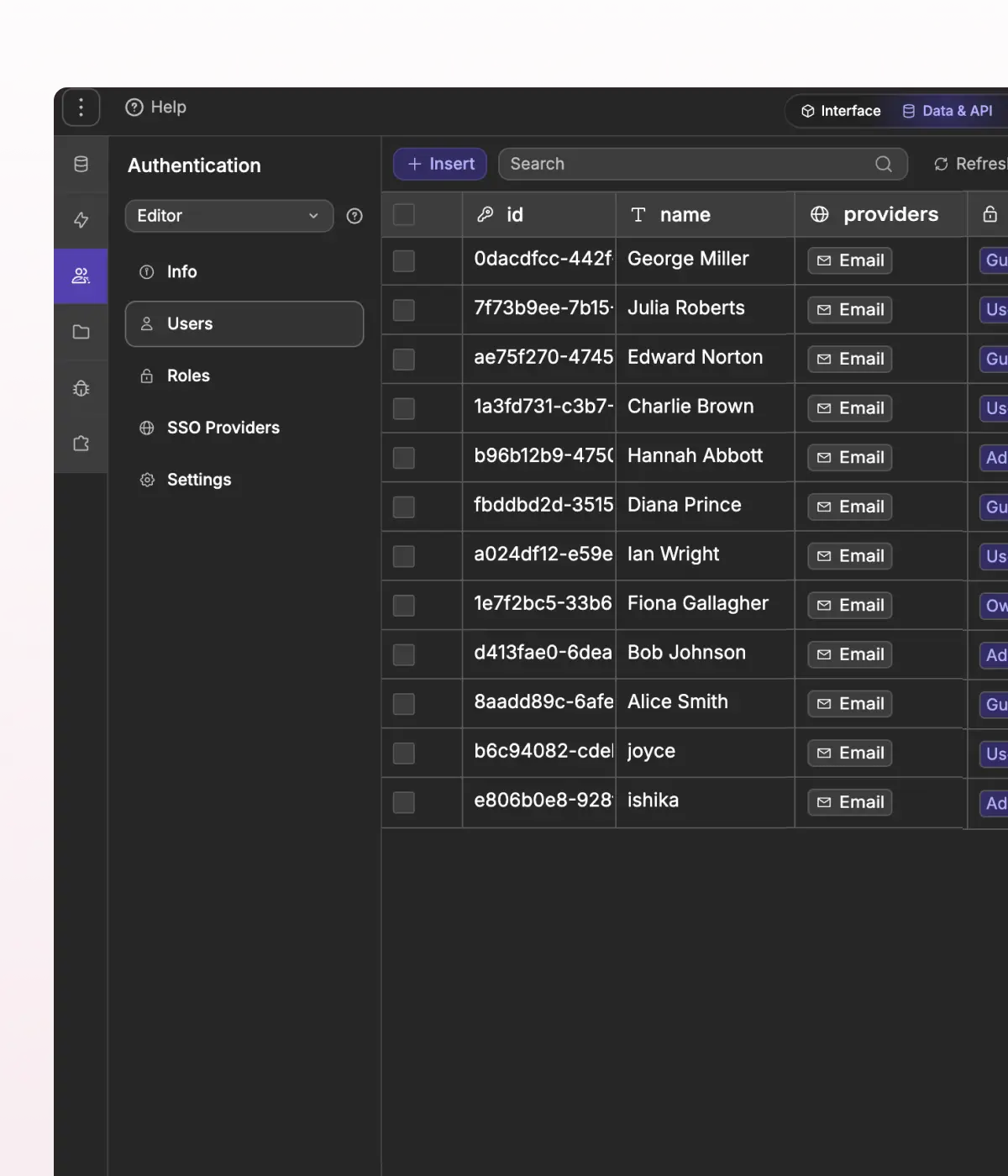The image size is (1008, 1176).
Task: Open SSO Providers menu item
Action: [244, 428]
